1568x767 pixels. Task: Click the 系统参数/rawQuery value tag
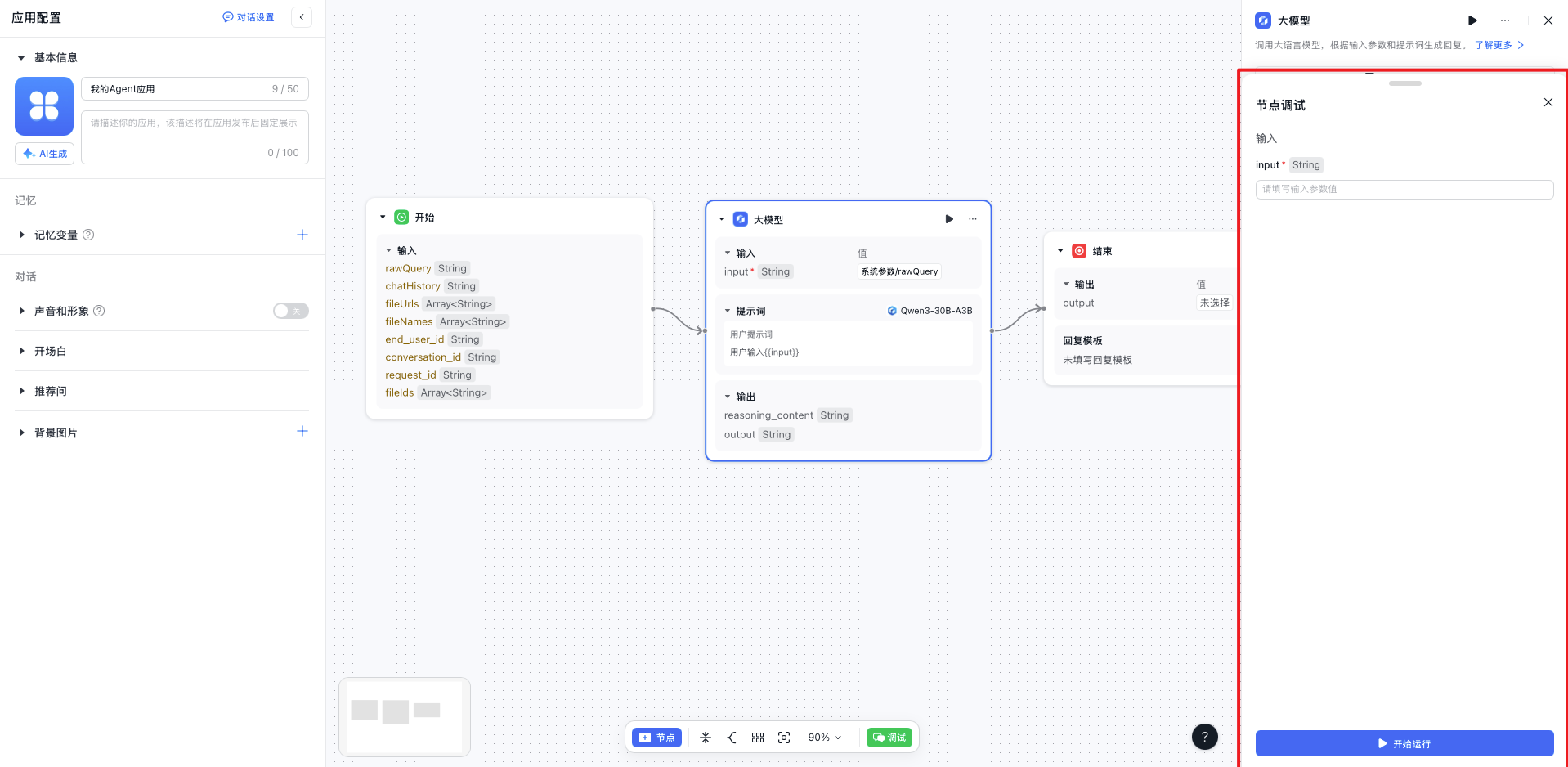[x=899, y=271]
